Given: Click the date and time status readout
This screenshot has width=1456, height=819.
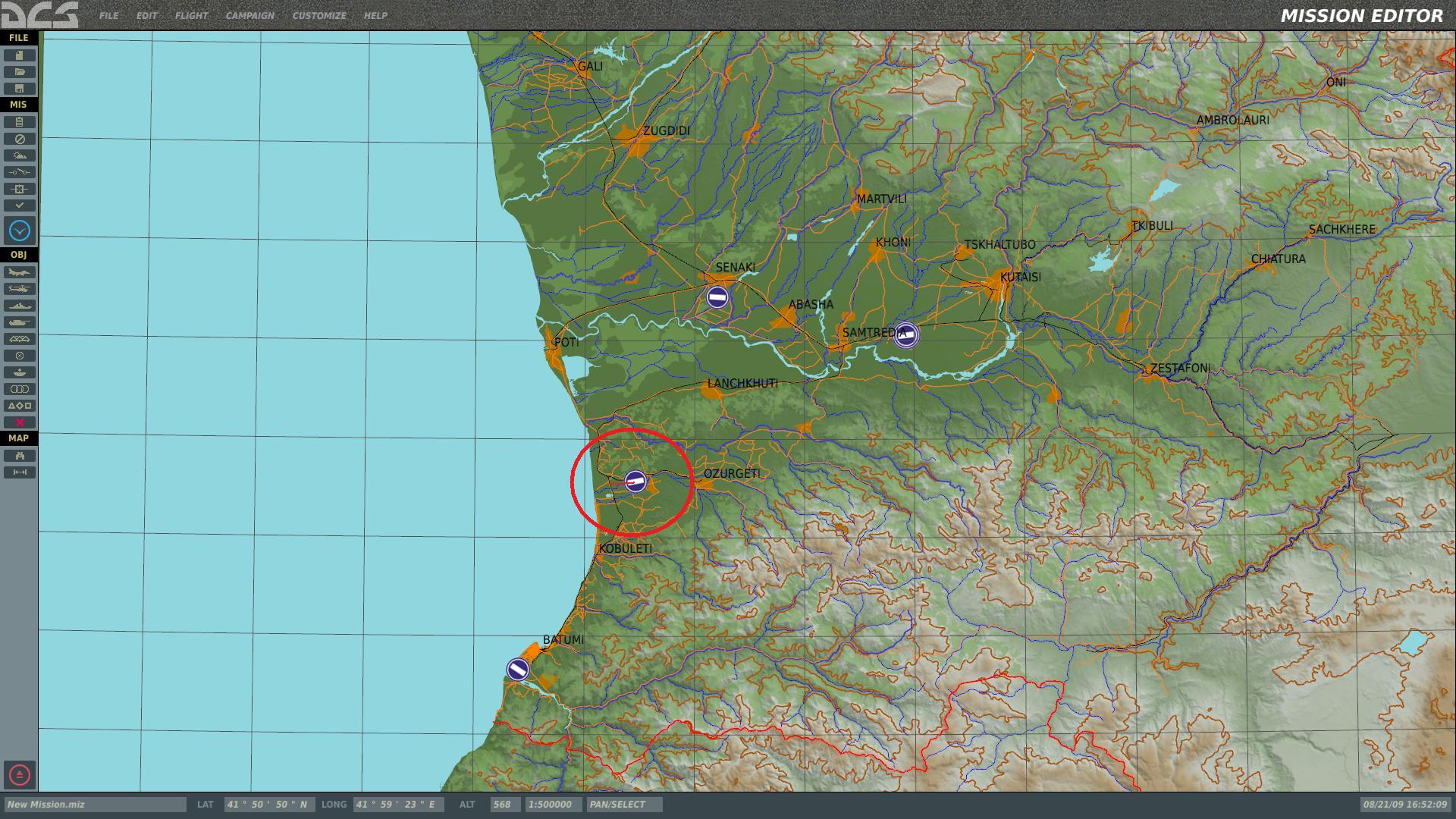Looking at the screenshot, I should 1405,805.
